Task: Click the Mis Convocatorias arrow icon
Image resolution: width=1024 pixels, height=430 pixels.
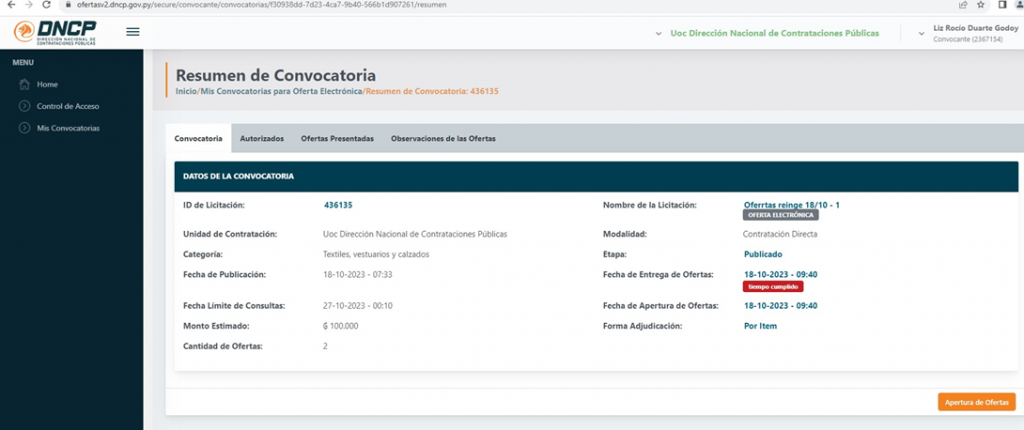Action: (x=24, y=128)
